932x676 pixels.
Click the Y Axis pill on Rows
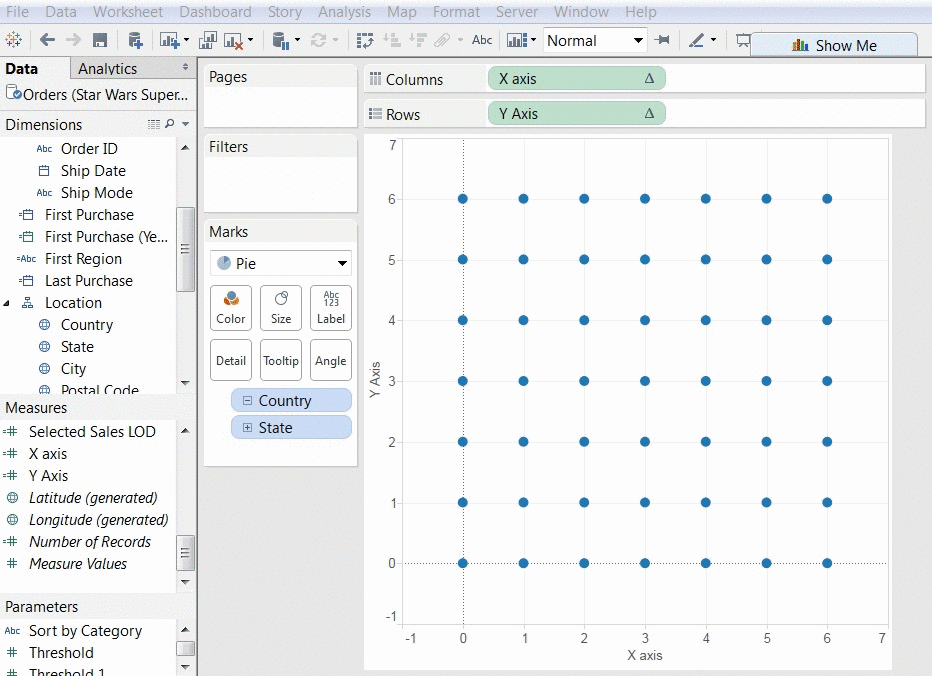[x=576, y=113]
